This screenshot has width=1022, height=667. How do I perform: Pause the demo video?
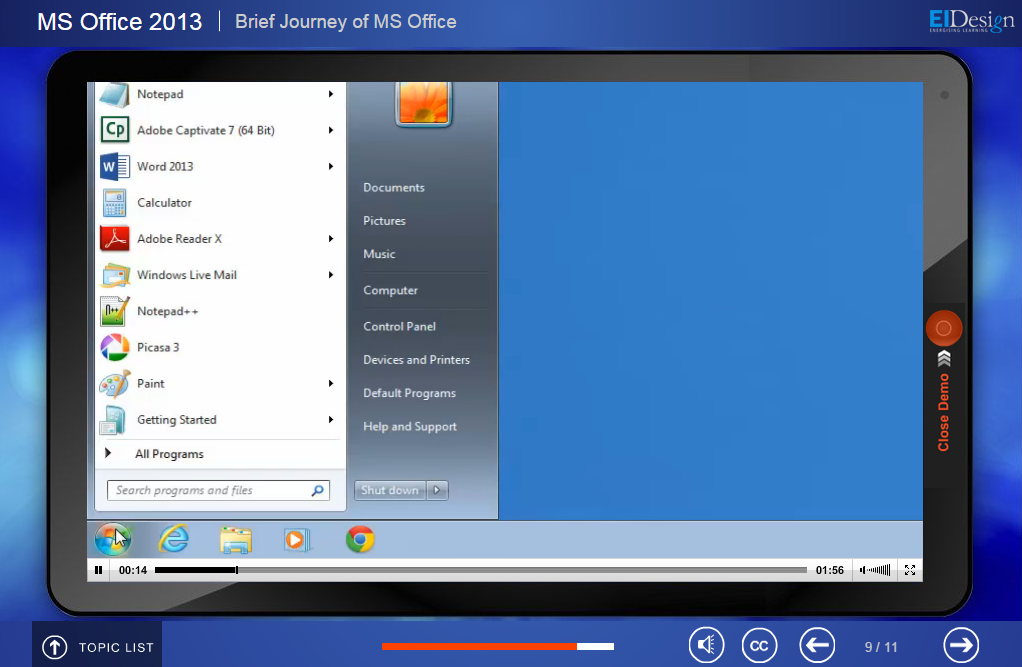98,570
